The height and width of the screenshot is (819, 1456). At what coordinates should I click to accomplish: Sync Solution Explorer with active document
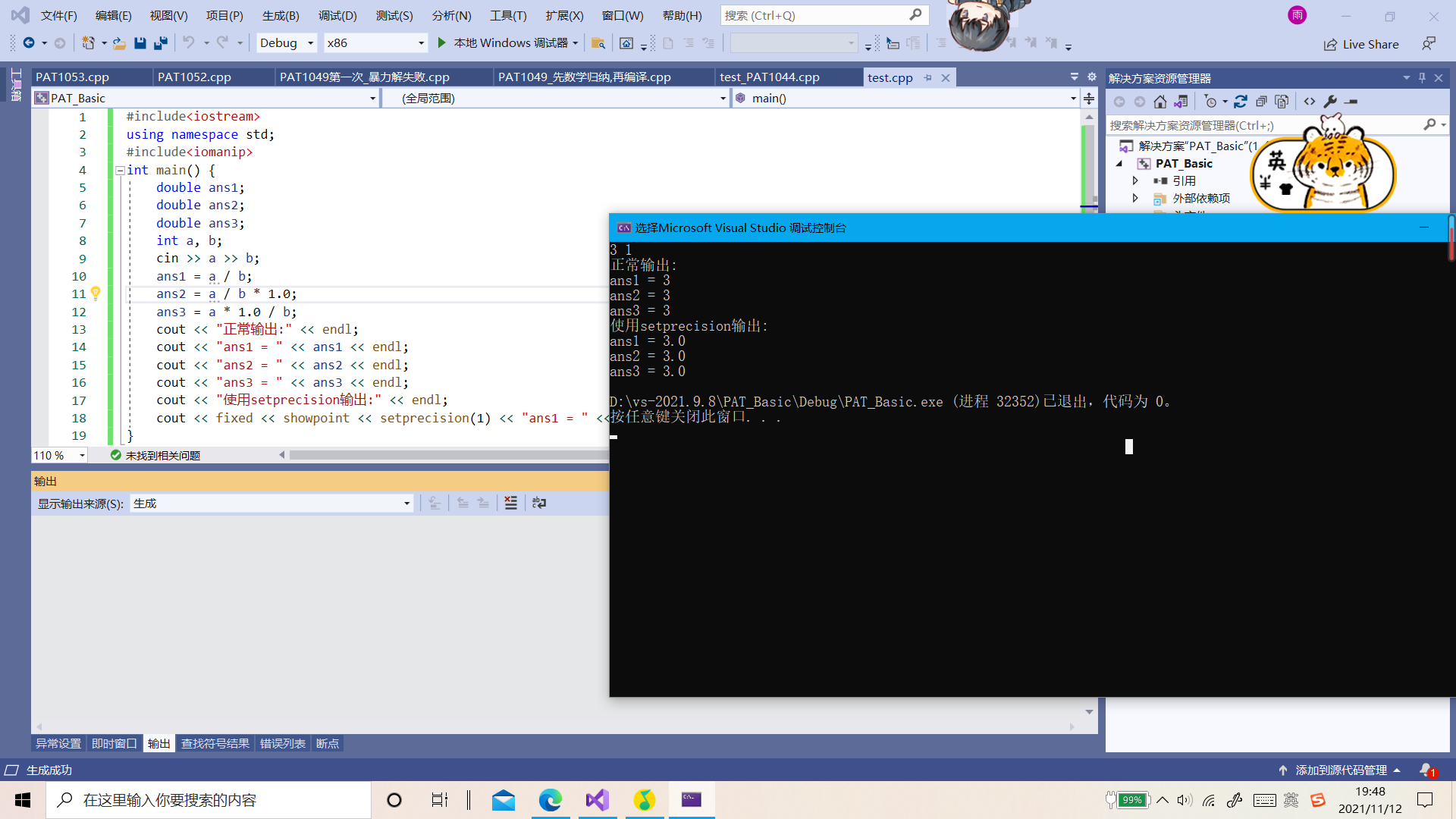(x=1181, y=102)
